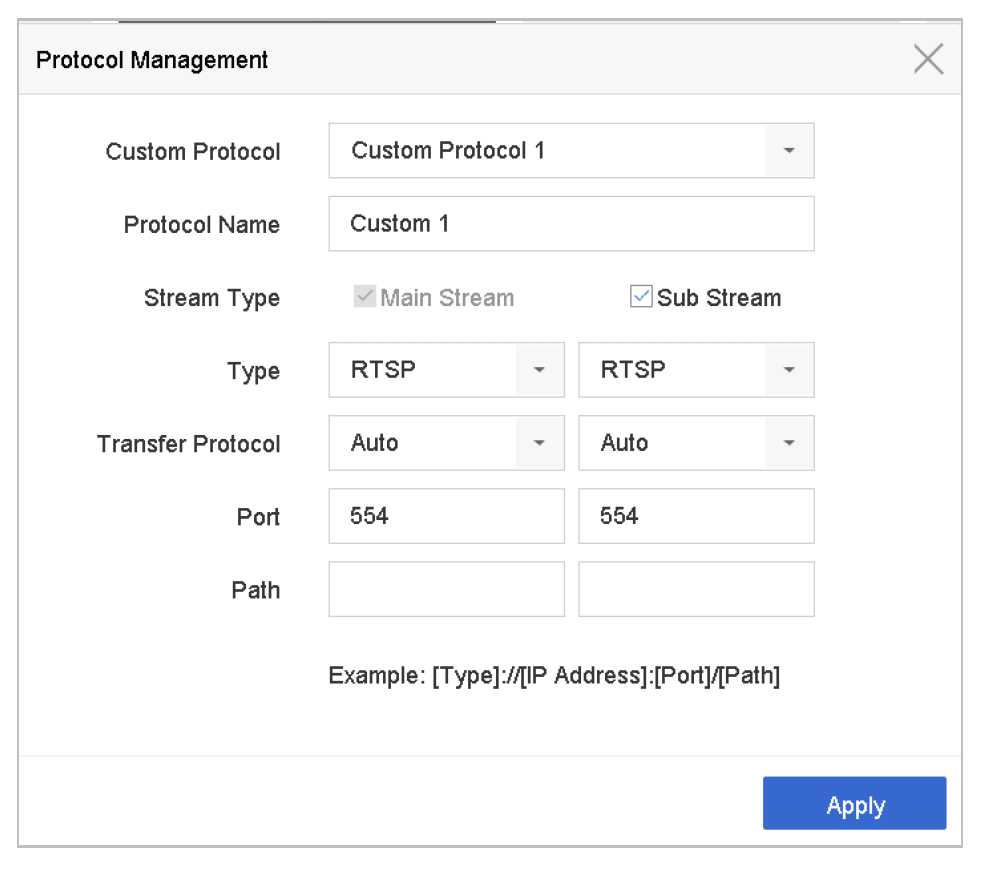Click the sub stream Port field

[x=696, y=516]
